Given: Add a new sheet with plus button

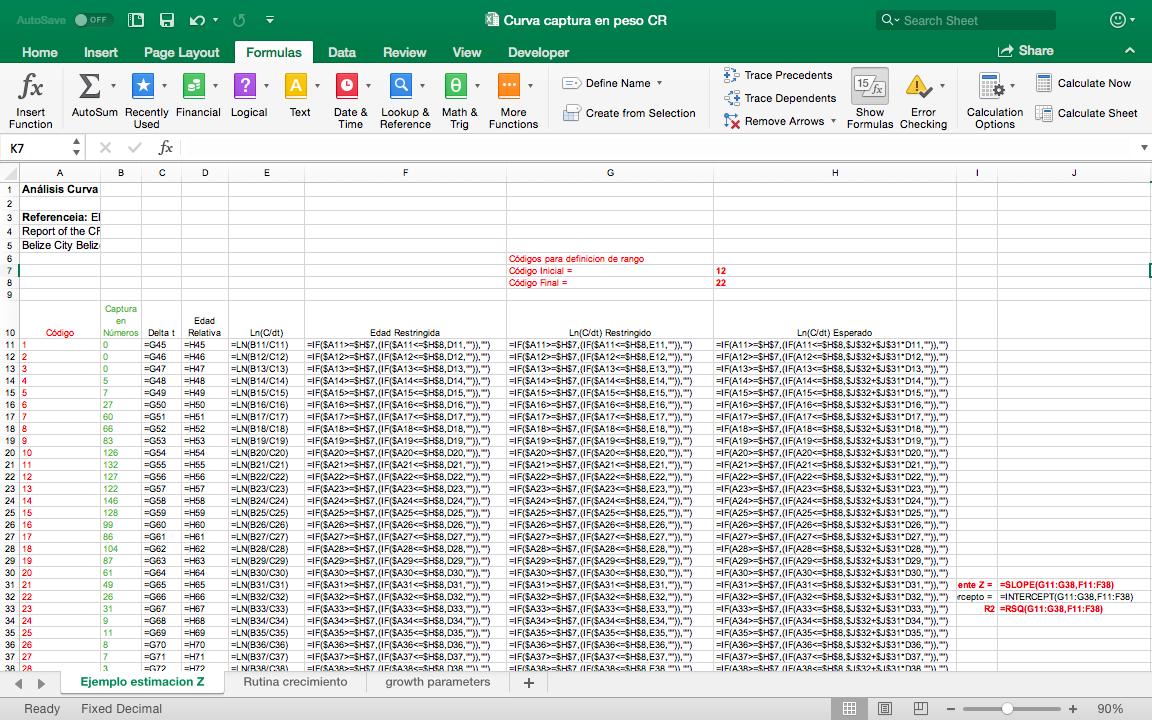Looking at the screenshot, I should pyautogui.click(x=528, y=683).
